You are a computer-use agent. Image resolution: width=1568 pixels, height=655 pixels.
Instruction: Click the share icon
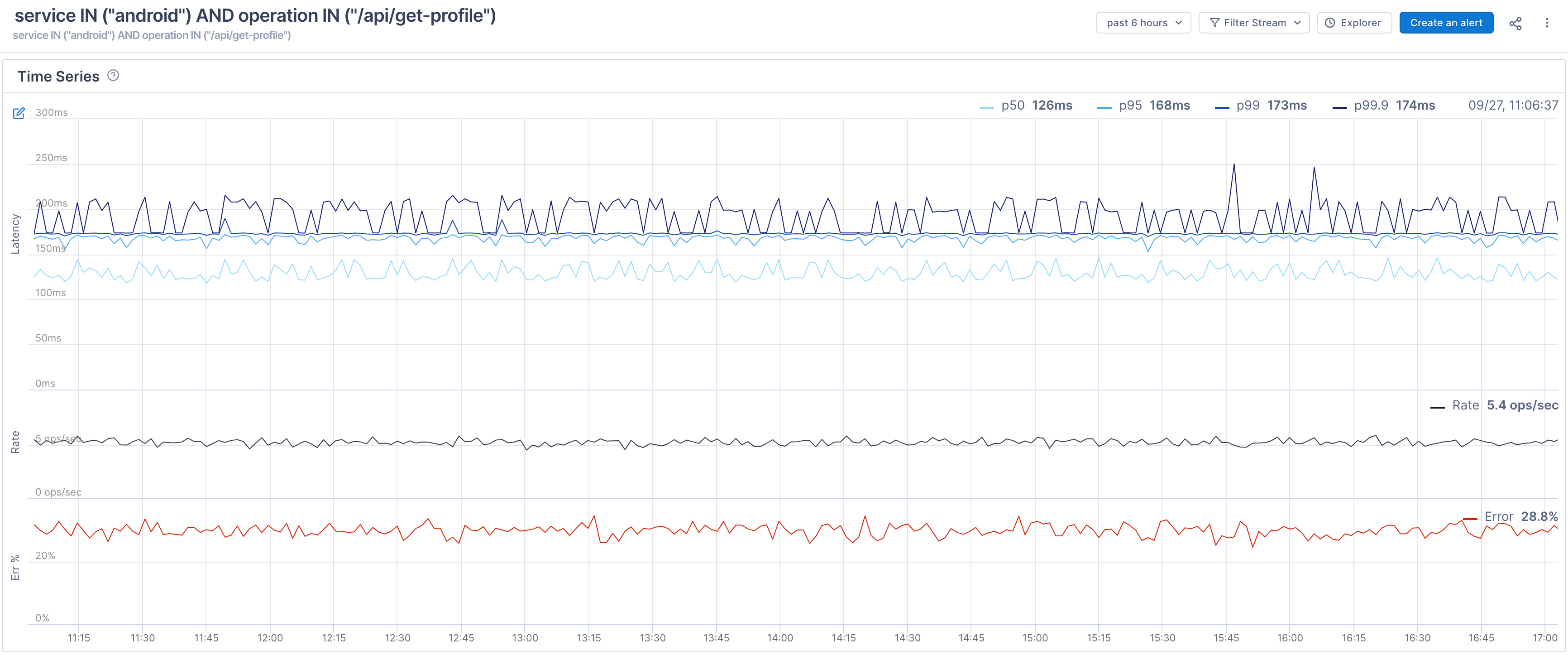[1515, 23]
